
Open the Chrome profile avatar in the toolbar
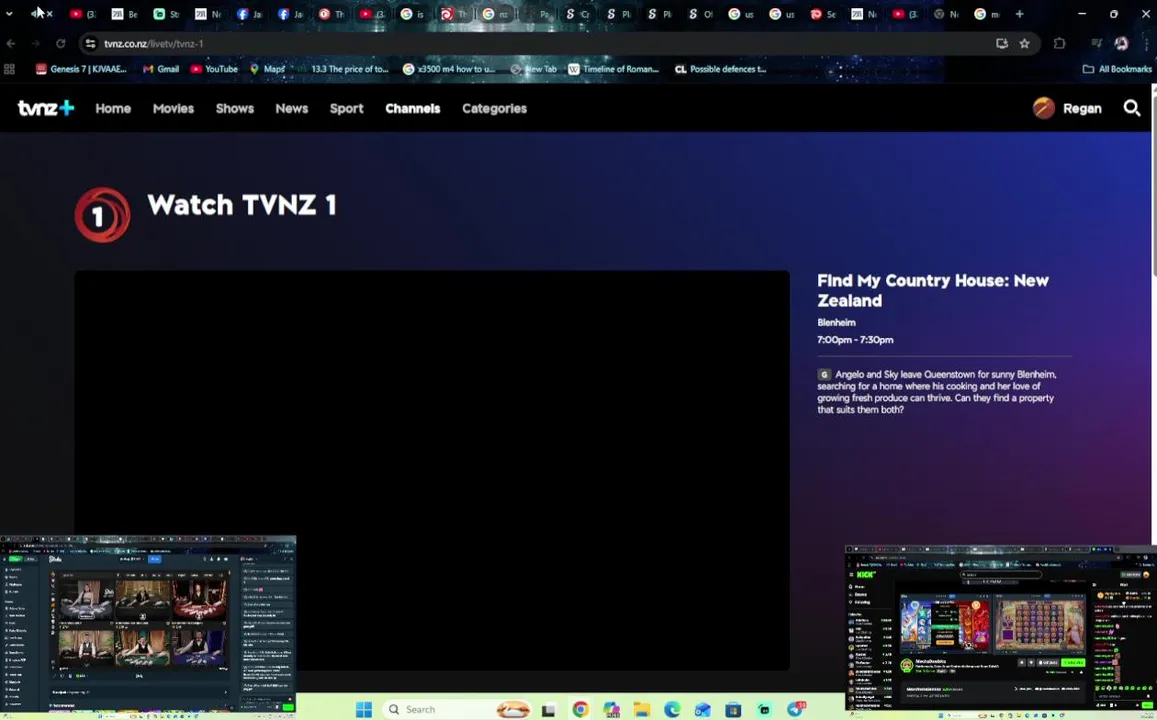[x=1121, y=44]
